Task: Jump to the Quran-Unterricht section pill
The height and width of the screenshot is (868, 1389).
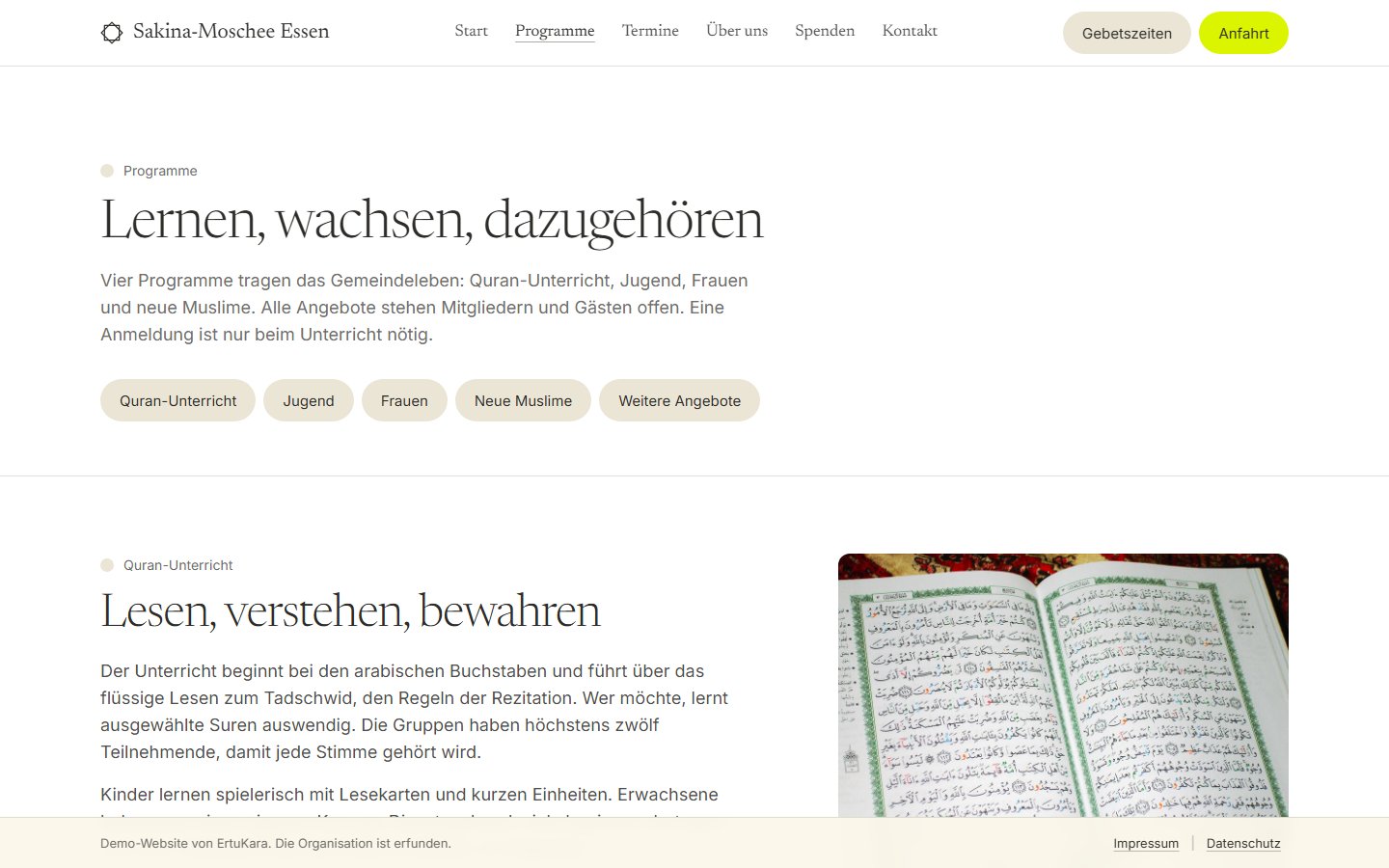Action: click(x=177, y=400)
